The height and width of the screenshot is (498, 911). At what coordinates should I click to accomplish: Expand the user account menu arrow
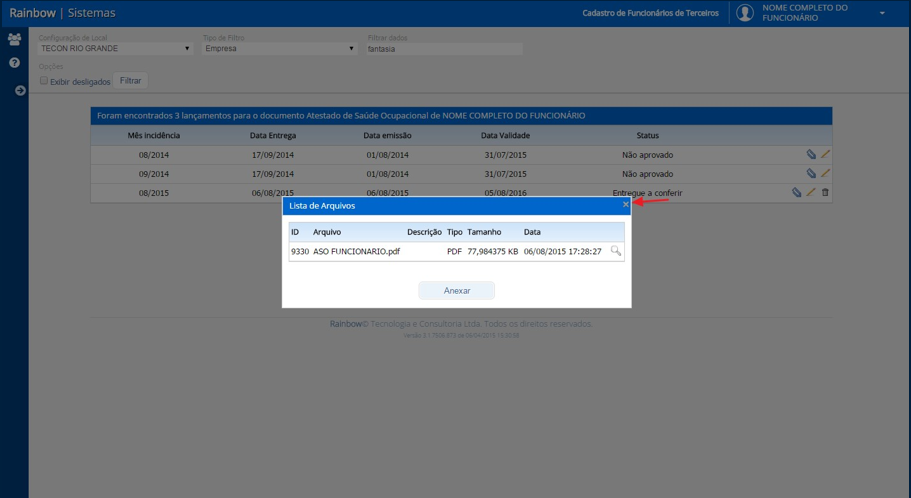882,13
